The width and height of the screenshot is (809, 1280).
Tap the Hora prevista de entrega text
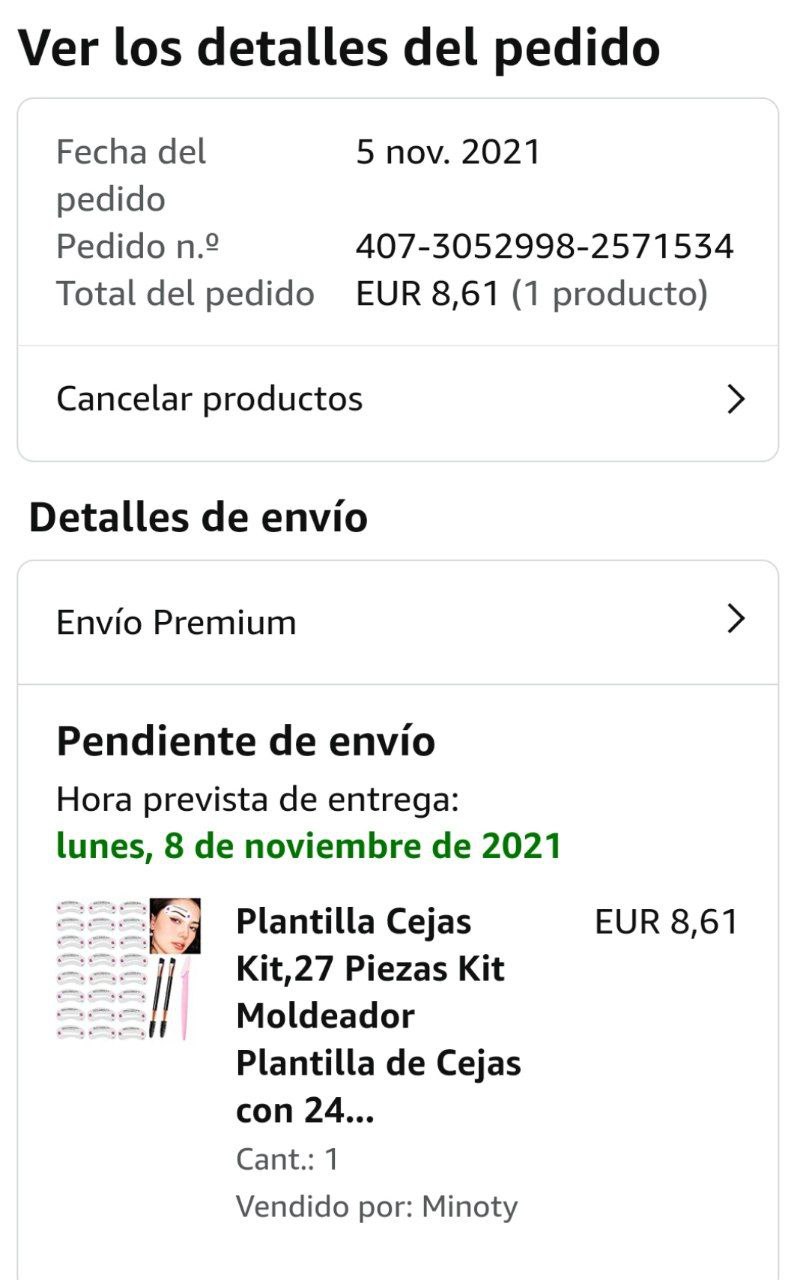tap(258, 800)
